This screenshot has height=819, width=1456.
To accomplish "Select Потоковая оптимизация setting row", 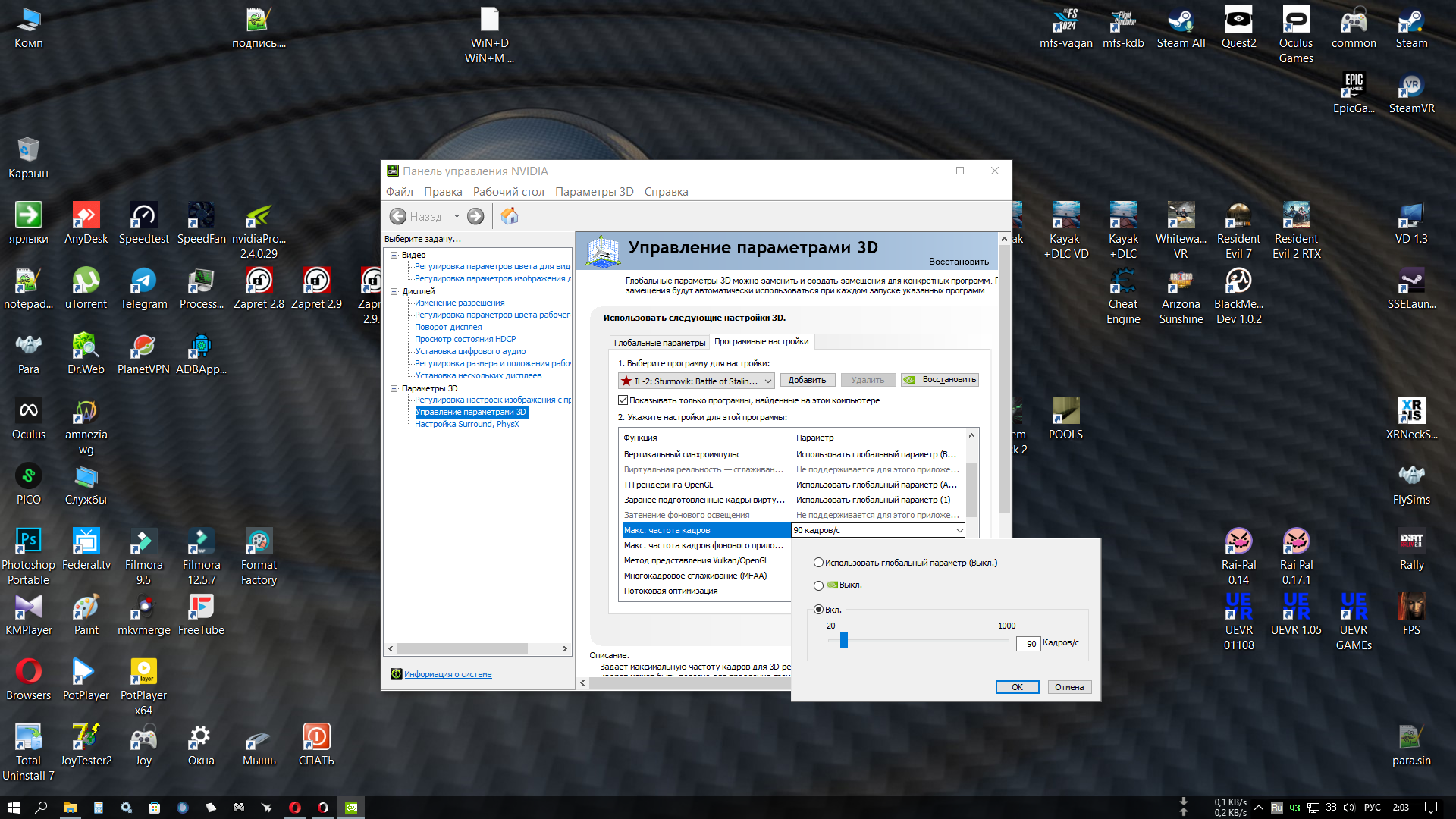I will (x=707, y=591).
